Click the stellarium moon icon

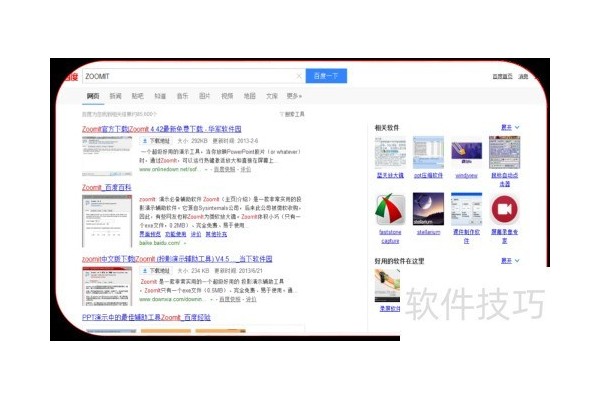click(428, 209)
